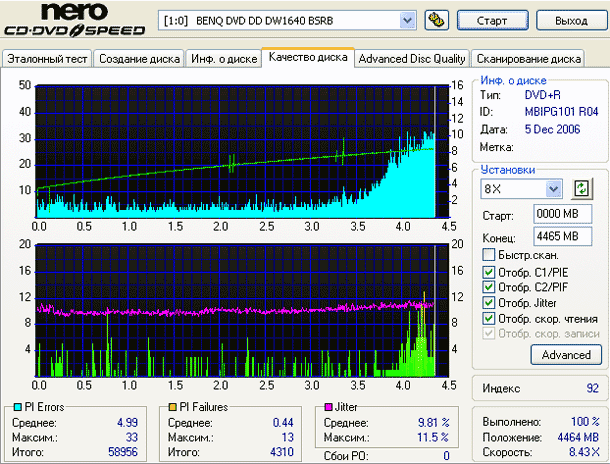610x464 pixels.
Task: Click the yellow PI Failures legend square
Action: pyautogui.click(x=173, y=407)
